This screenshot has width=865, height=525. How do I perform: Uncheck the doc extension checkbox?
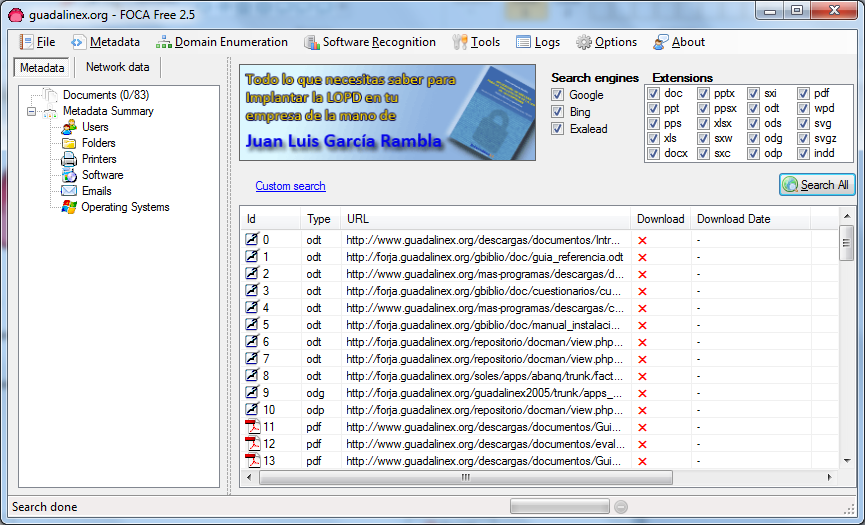point(654,93)
